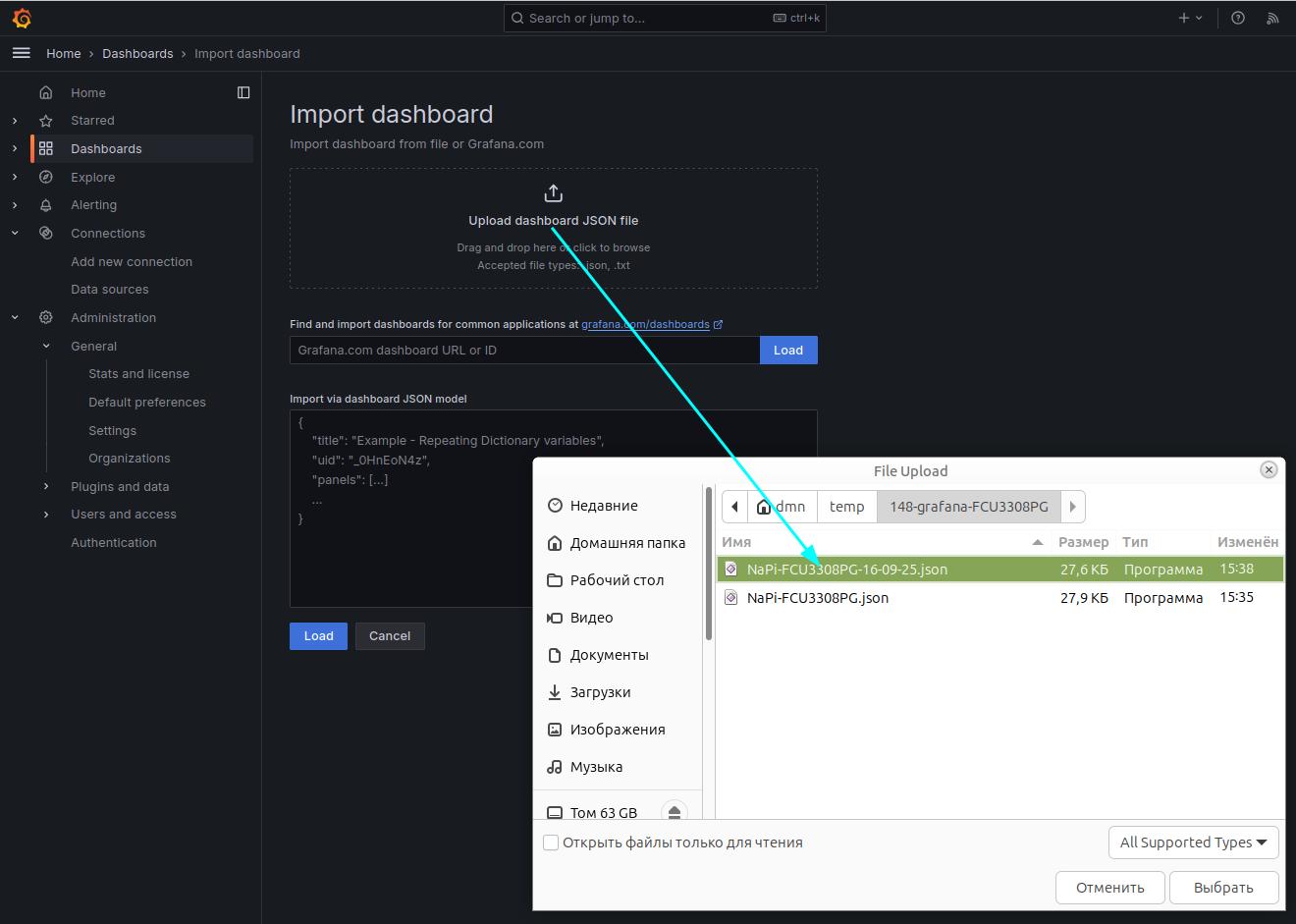Click the upload arrow icon
Viewport: 1296px width, 924px height.
tap(553, 193)
